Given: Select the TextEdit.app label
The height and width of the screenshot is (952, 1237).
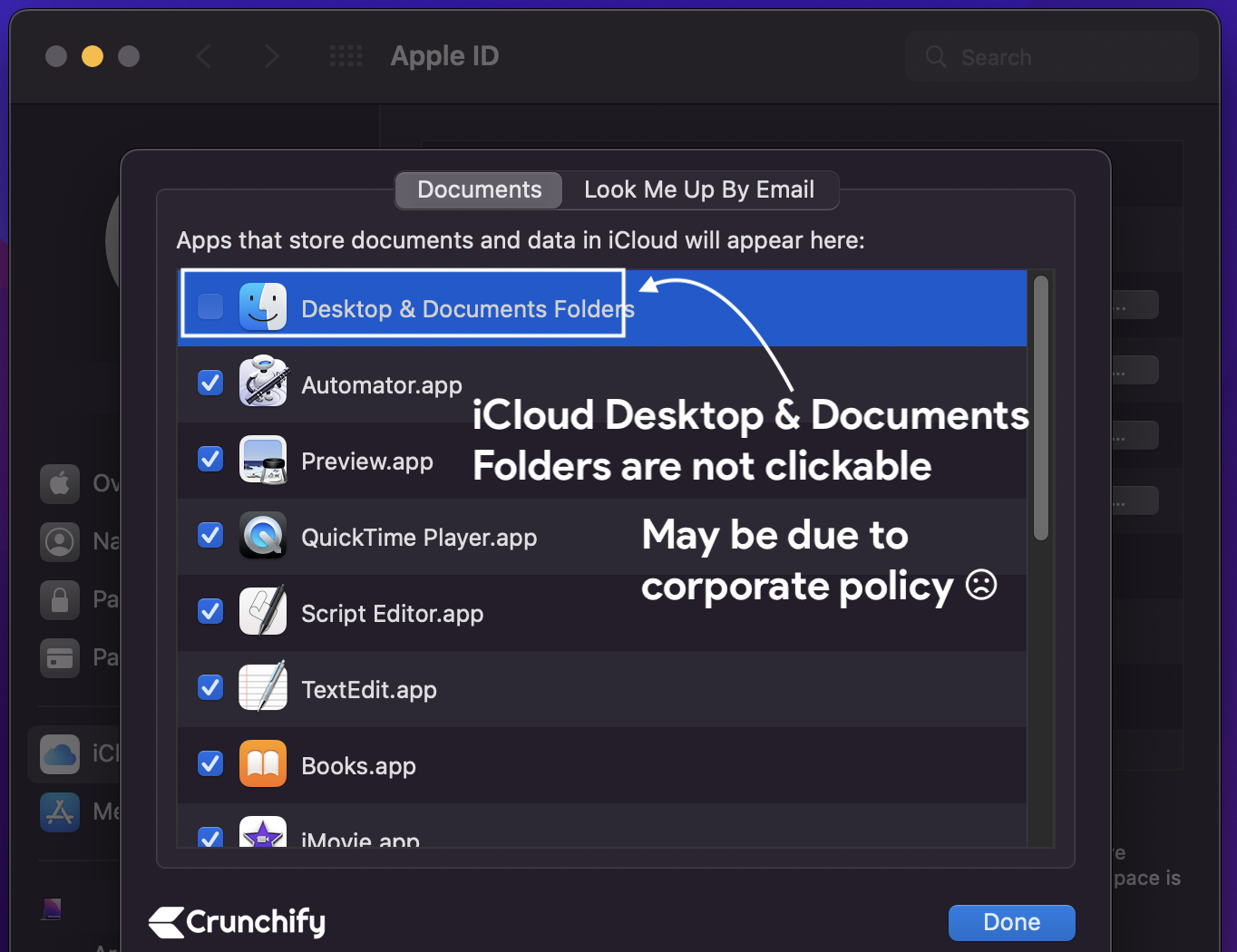Looking at the screenshot, I should point(369,690).
